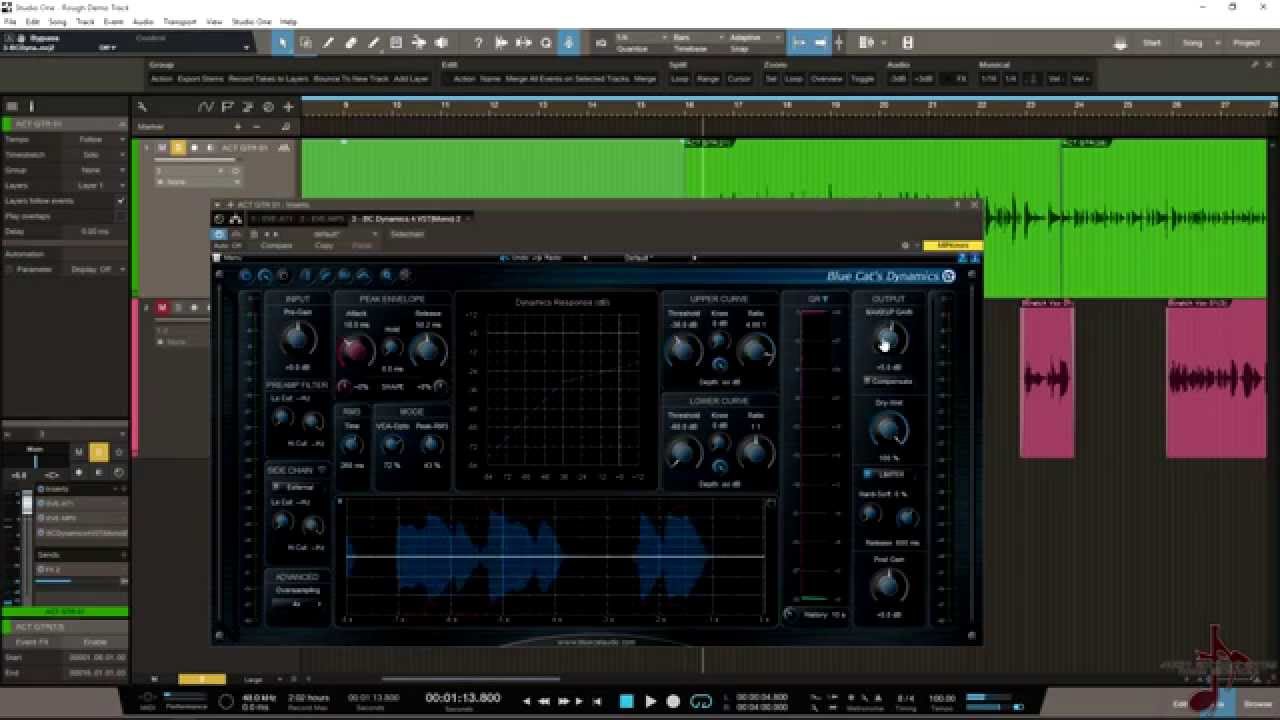This screenshot has height=720, width=1280.
Task: Click Play in the transport bar
Action: click(x=650, y=702)
